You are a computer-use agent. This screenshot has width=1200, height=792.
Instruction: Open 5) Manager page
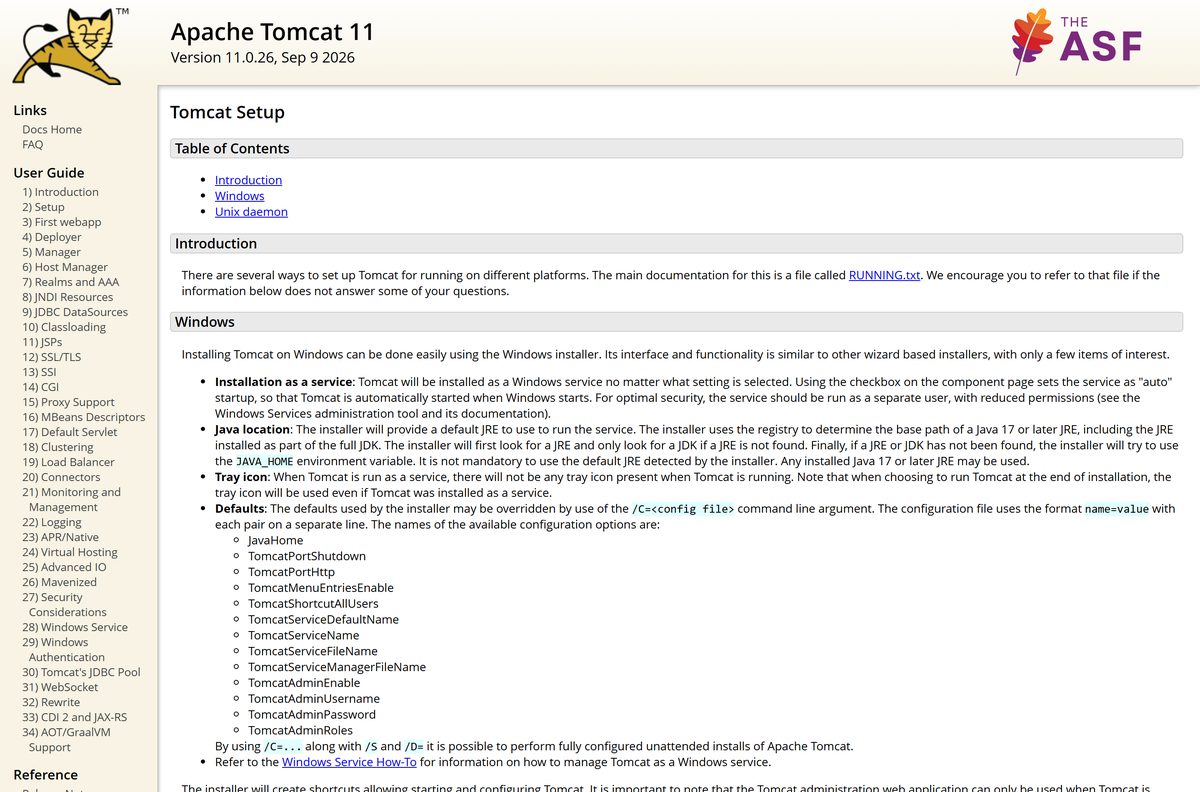pyautogui.click(x=51, y=252)
